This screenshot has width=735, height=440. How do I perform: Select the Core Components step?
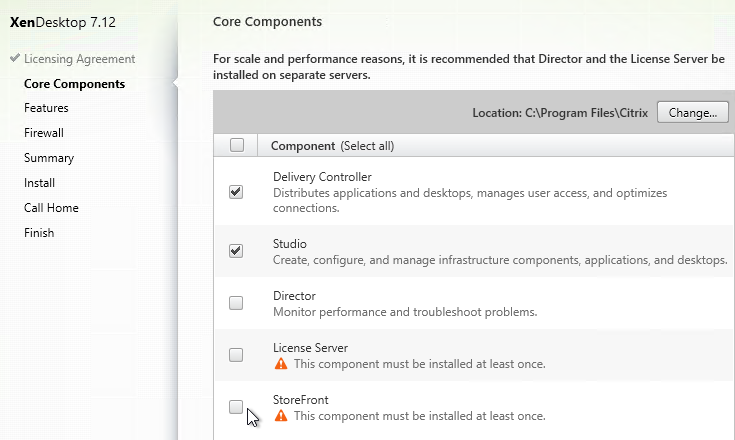(75, 84)
